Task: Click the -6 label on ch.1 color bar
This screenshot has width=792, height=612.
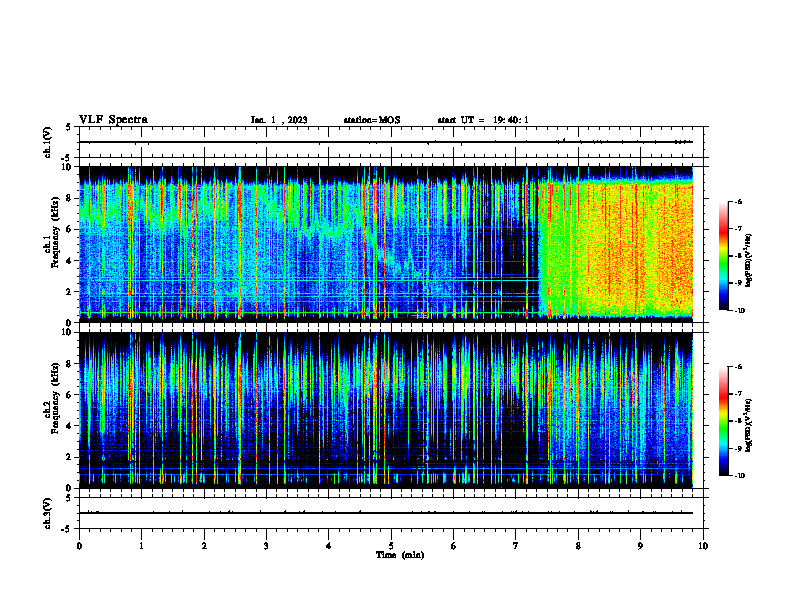Action: point(738,201)
